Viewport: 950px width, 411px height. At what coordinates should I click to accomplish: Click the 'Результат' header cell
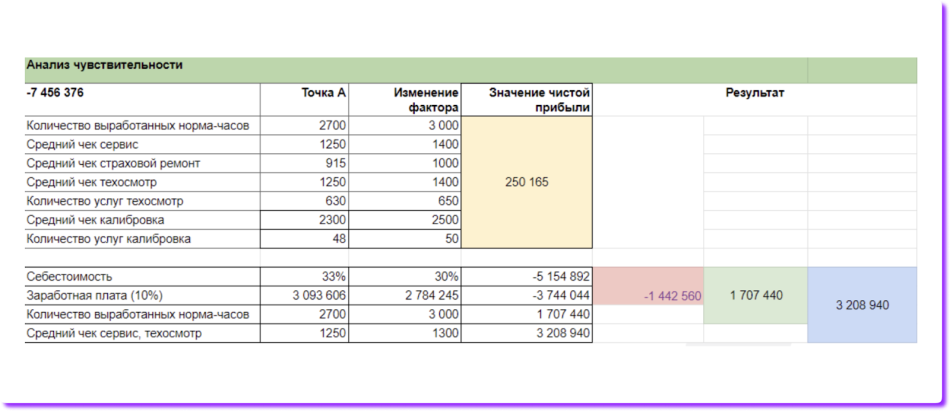coord(754,99)
